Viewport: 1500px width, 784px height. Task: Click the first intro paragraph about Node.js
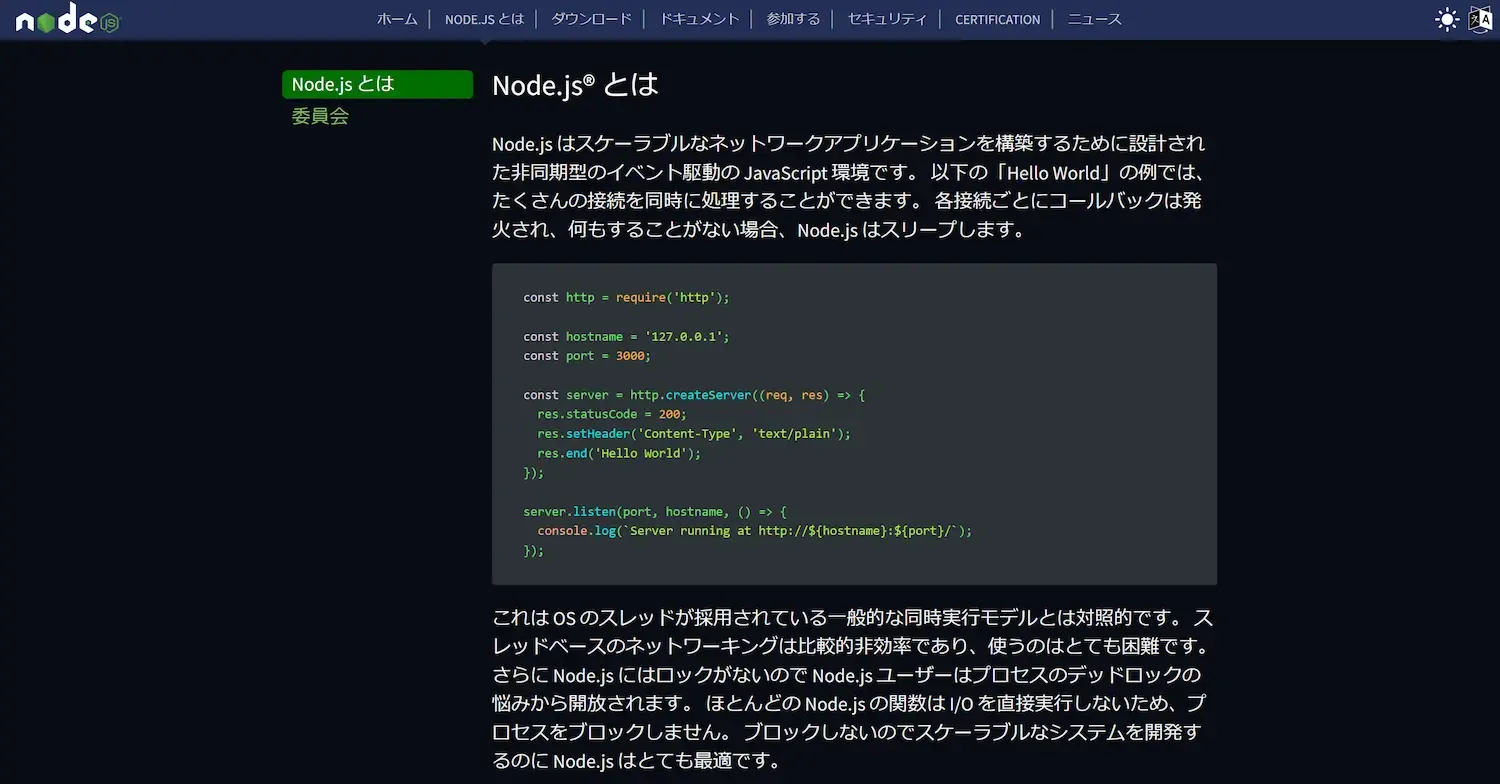pyautogui.click(x=850, y=186)
